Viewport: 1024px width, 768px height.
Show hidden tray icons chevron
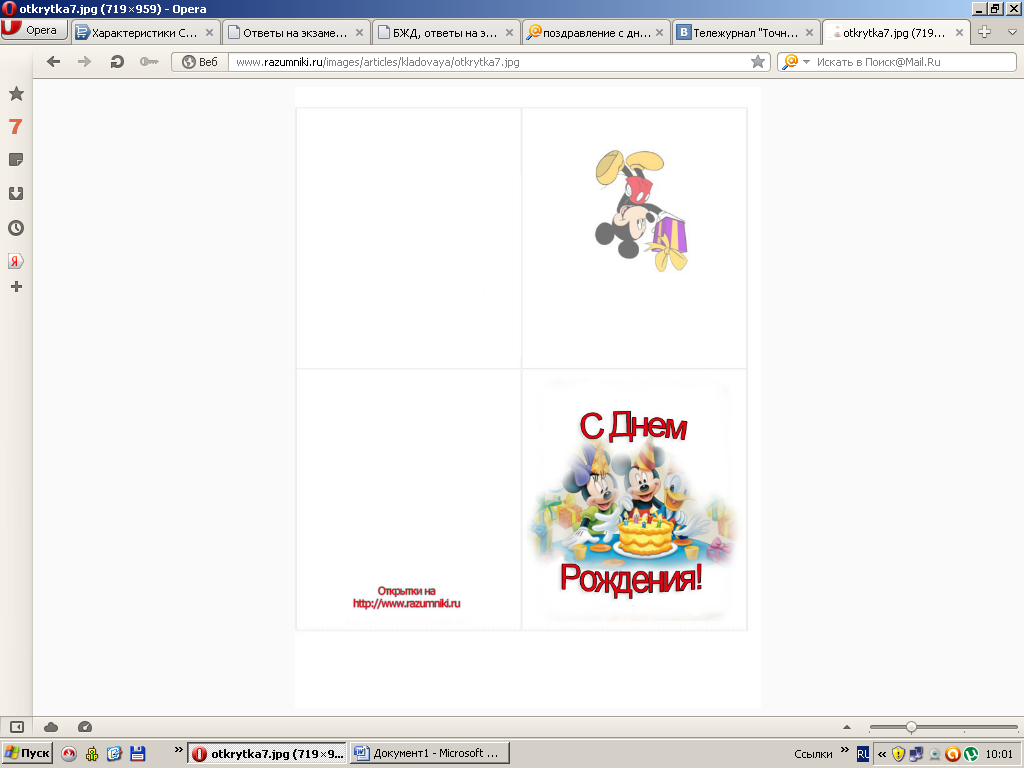882,754
